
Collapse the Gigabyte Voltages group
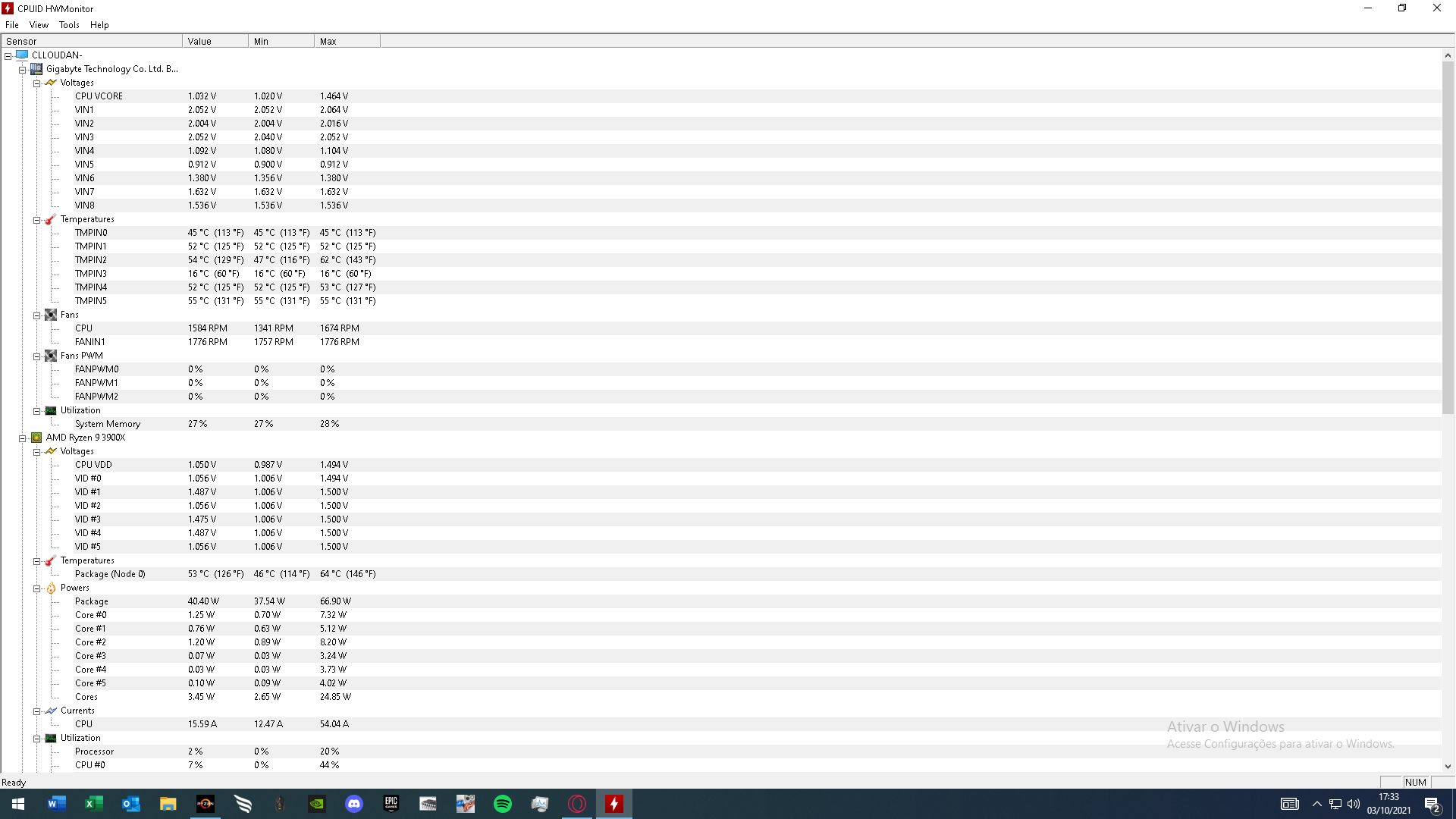pyautogui.click(x=36, y=83)
